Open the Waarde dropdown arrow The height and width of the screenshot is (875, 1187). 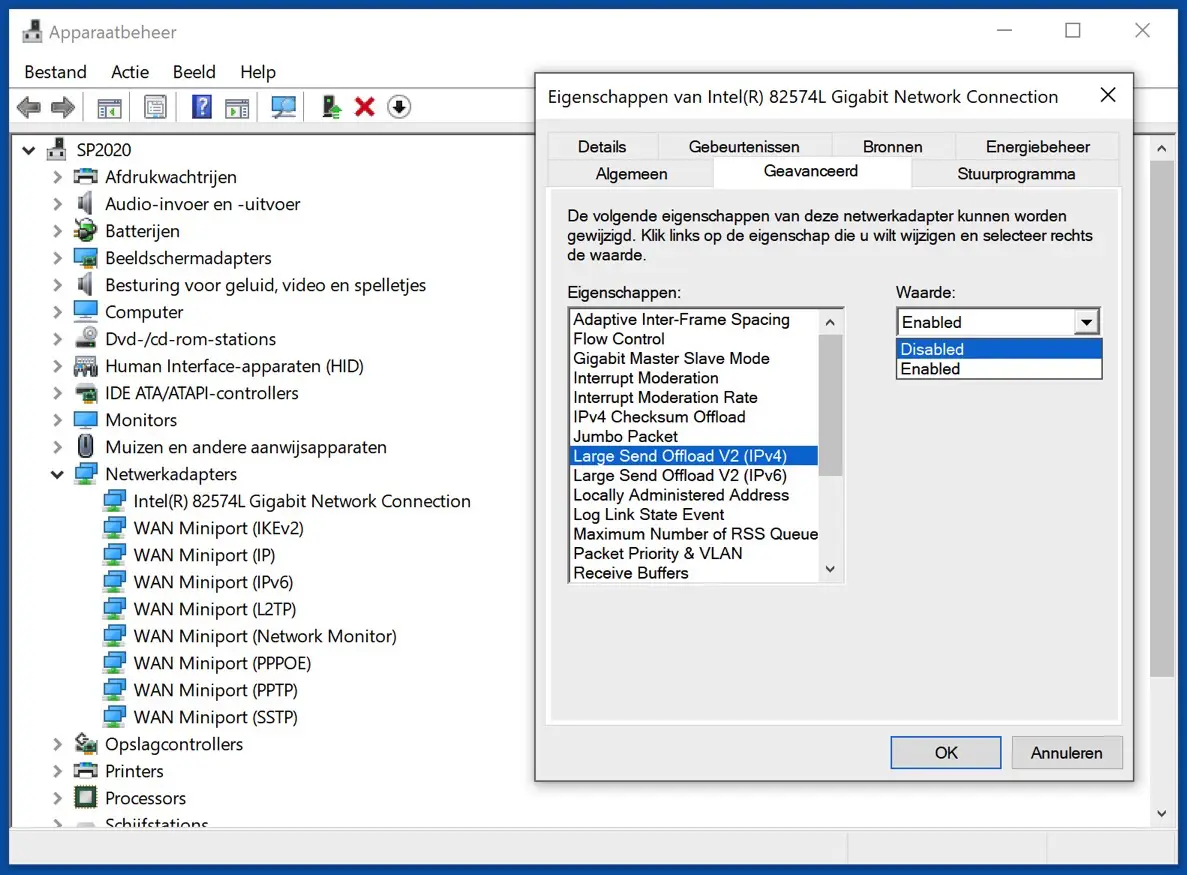pos(1086,322)
